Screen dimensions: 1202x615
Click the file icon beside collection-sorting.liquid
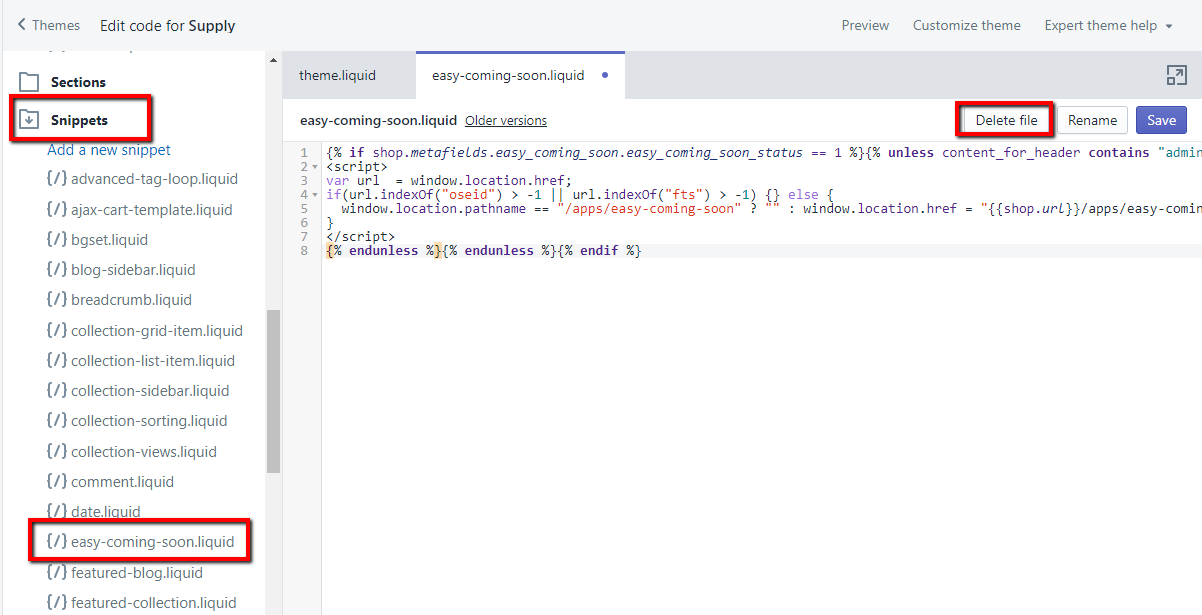56,421
